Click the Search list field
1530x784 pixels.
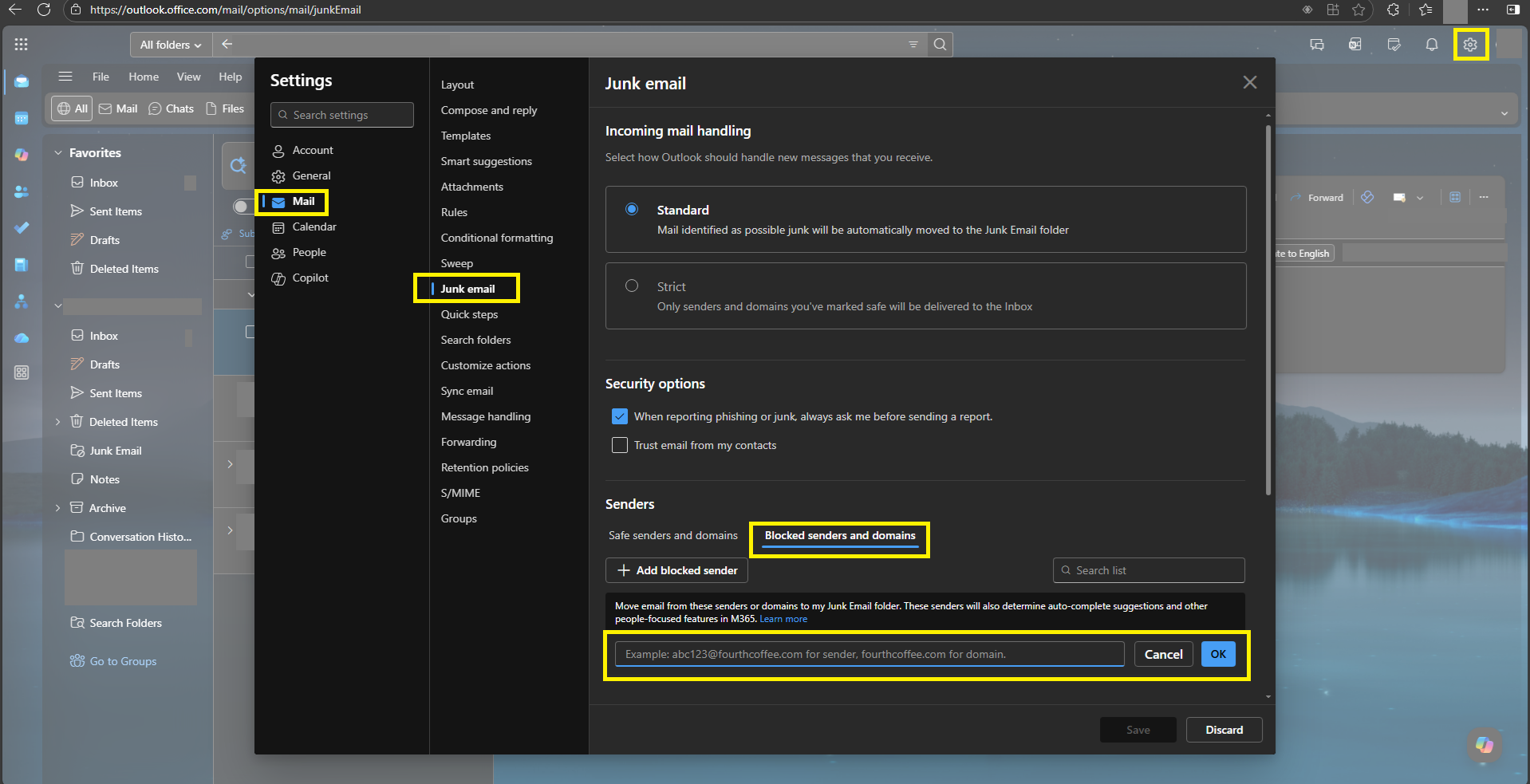[x=1149, y=570]
